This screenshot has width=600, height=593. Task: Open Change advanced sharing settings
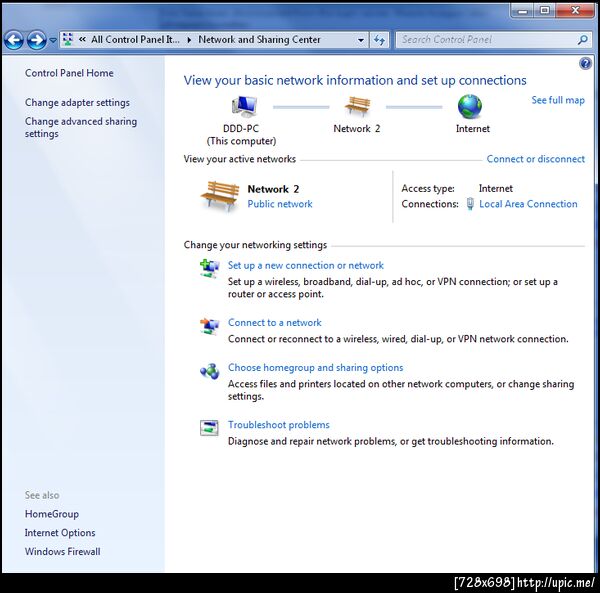(81, 127)
